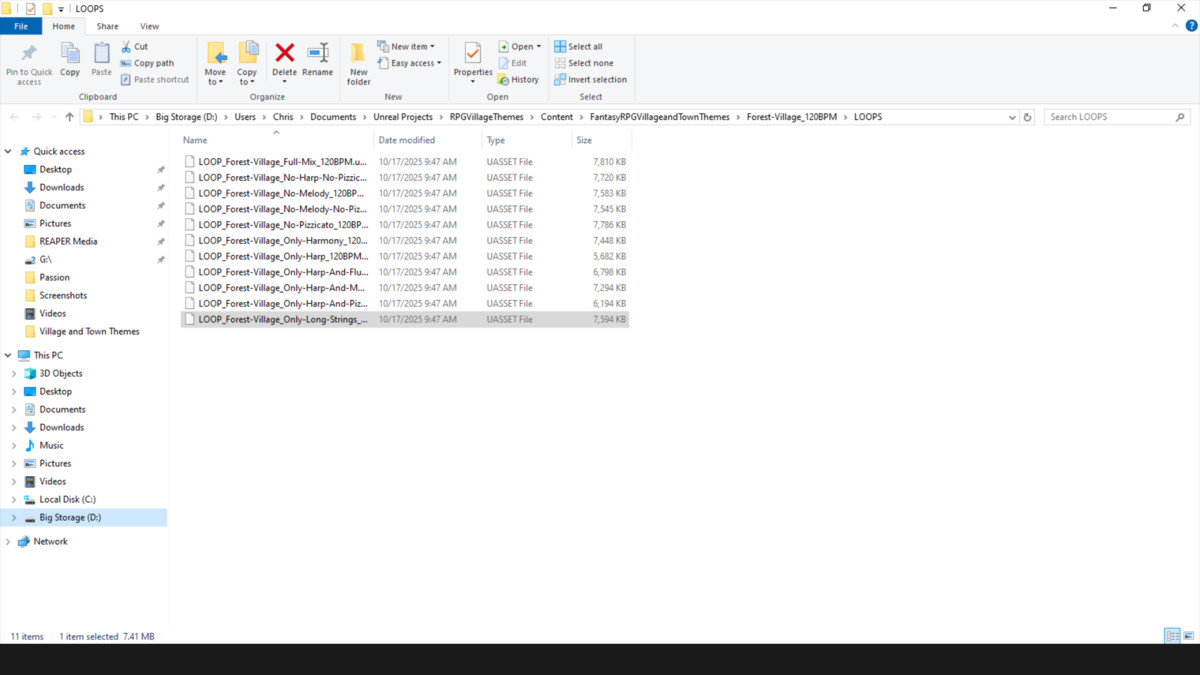This screenshot has width=1200, height=675.
Task: Click the Paste icon in the ribbon
Action: tap(100, 62)
